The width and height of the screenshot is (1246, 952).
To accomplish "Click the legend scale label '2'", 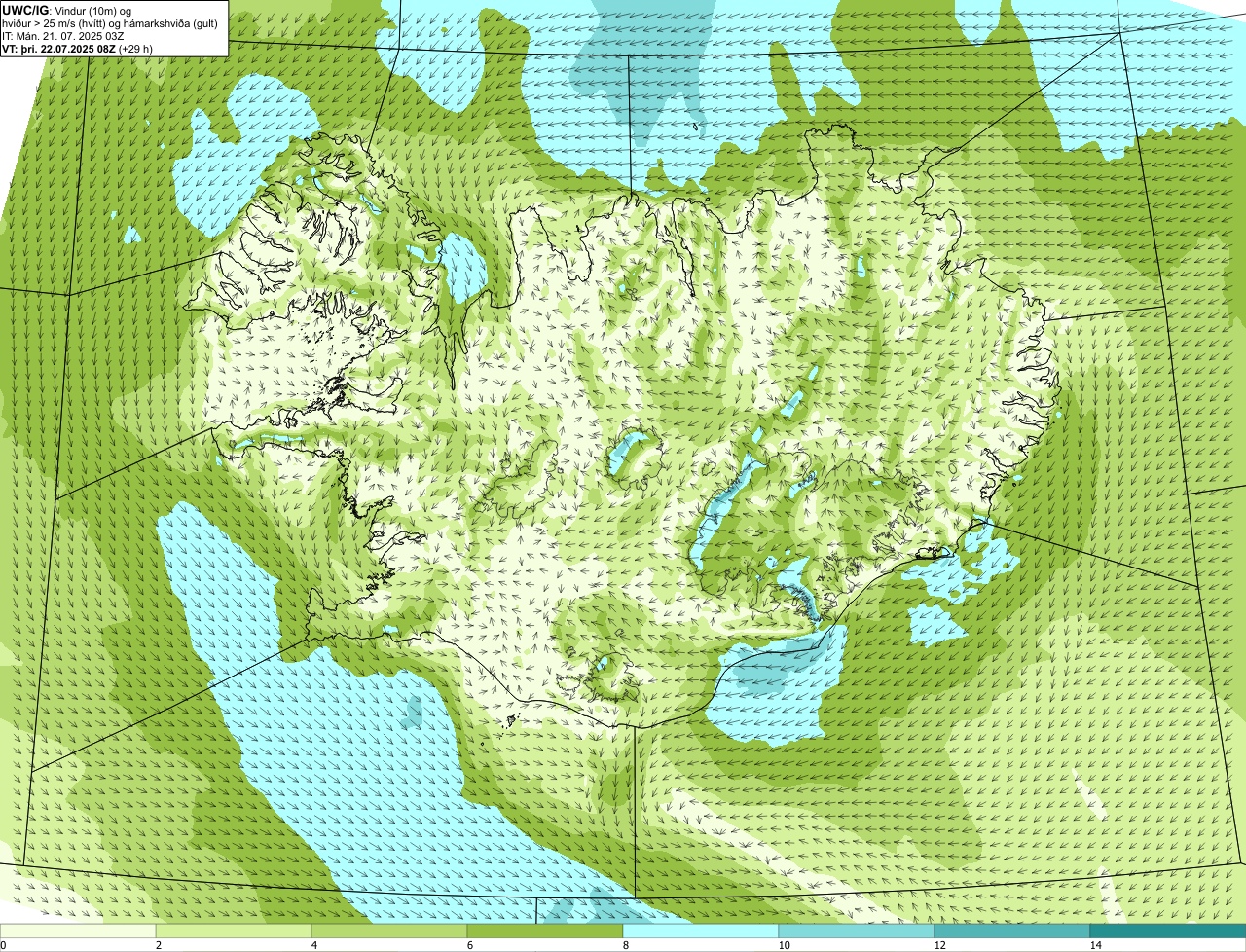I will pyautogui.click(x=158, y=945).
